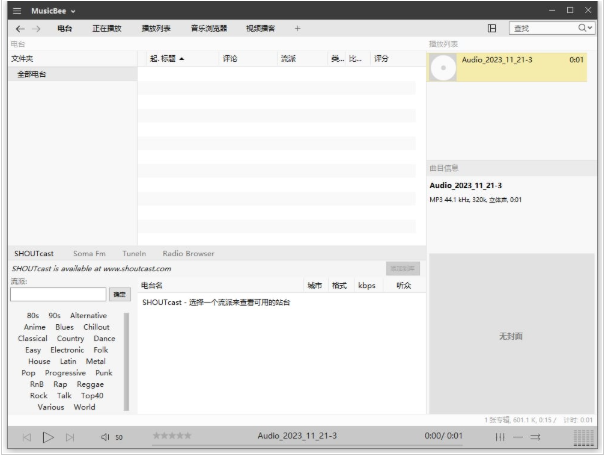The image size is (605, 457).
Task: Click the volume speaker icon
Action: (105, 437)
